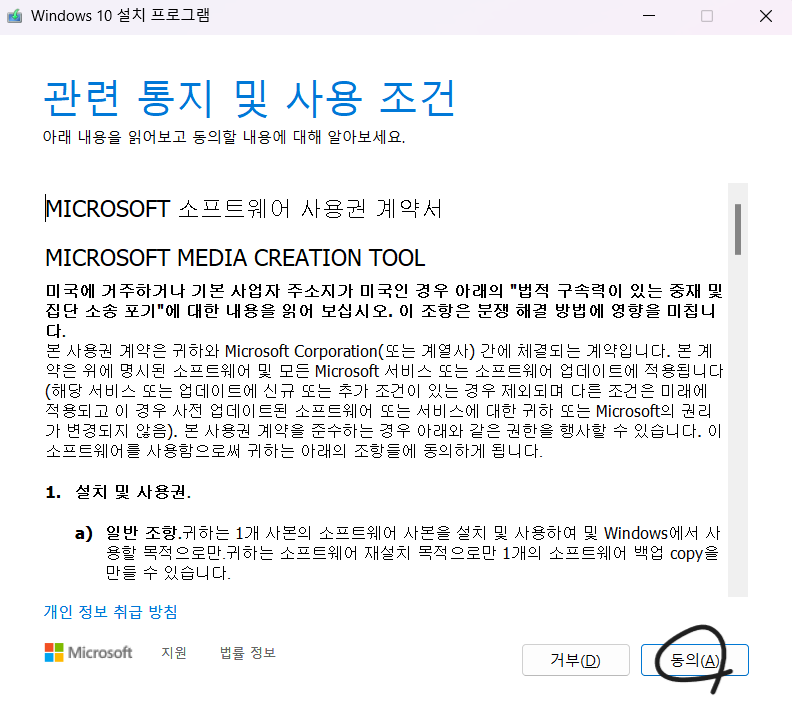Open the 개인 정보 취급 방침 link
This screenshot has height=703, width=792.
click(111, 612)
